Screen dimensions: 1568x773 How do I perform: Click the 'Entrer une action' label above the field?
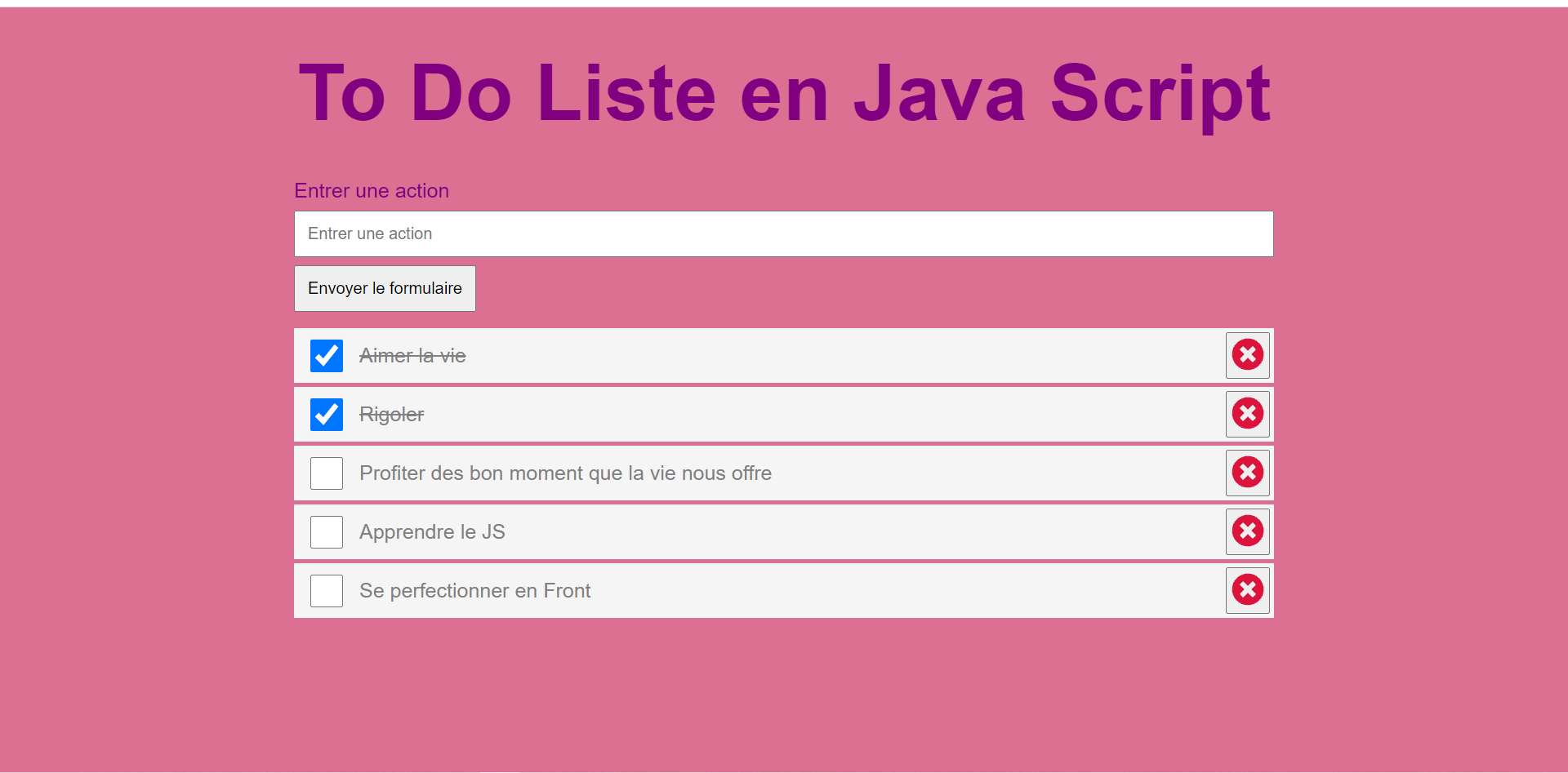pos(371,190)
